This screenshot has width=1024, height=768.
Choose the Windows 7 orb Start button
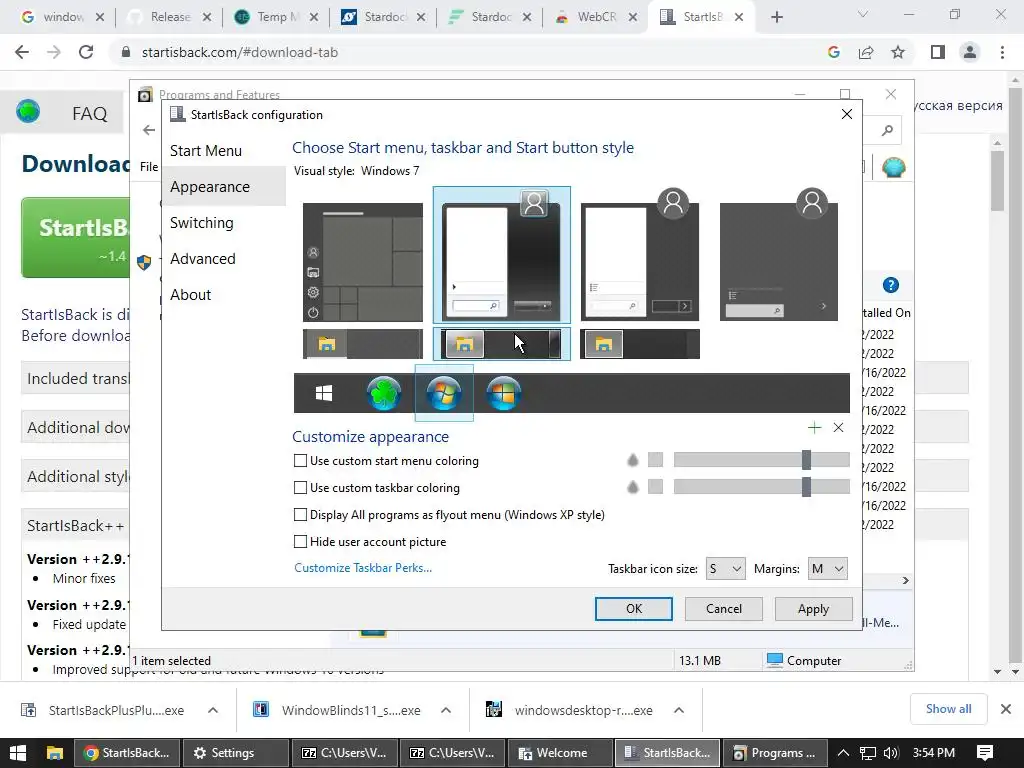pyautogui.click(x=444, y=393)
